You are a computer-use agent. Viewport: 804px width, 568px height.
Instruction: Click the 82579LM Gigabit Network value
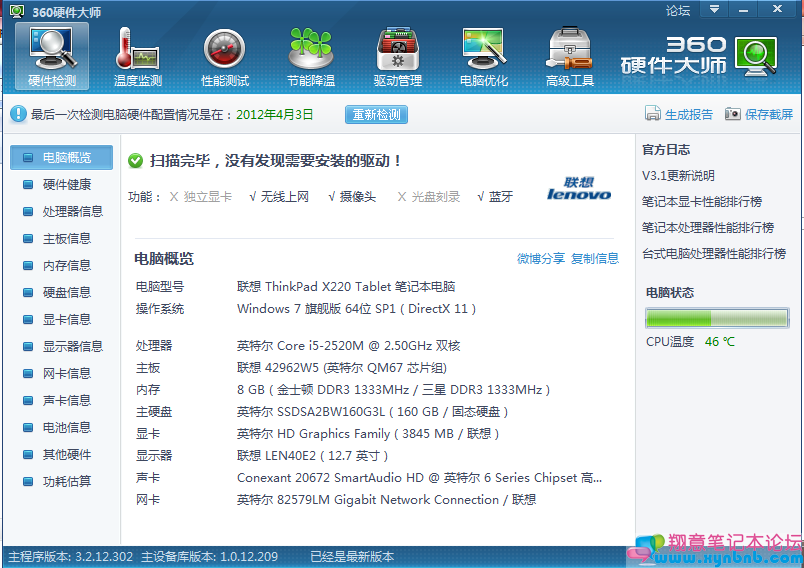(387, 500)
